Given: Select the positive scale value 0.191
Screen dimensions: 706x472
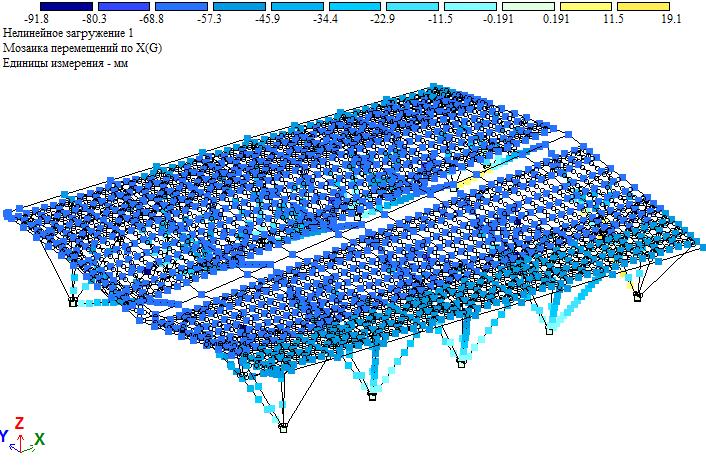Looking at the screenshot, I should pyautogui.click(x=556, y=19).
